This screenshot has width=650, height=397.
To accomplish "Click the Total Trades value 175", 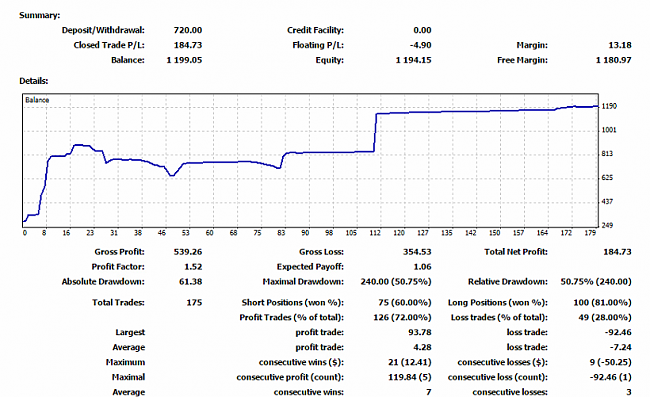I will click(194, 303).
